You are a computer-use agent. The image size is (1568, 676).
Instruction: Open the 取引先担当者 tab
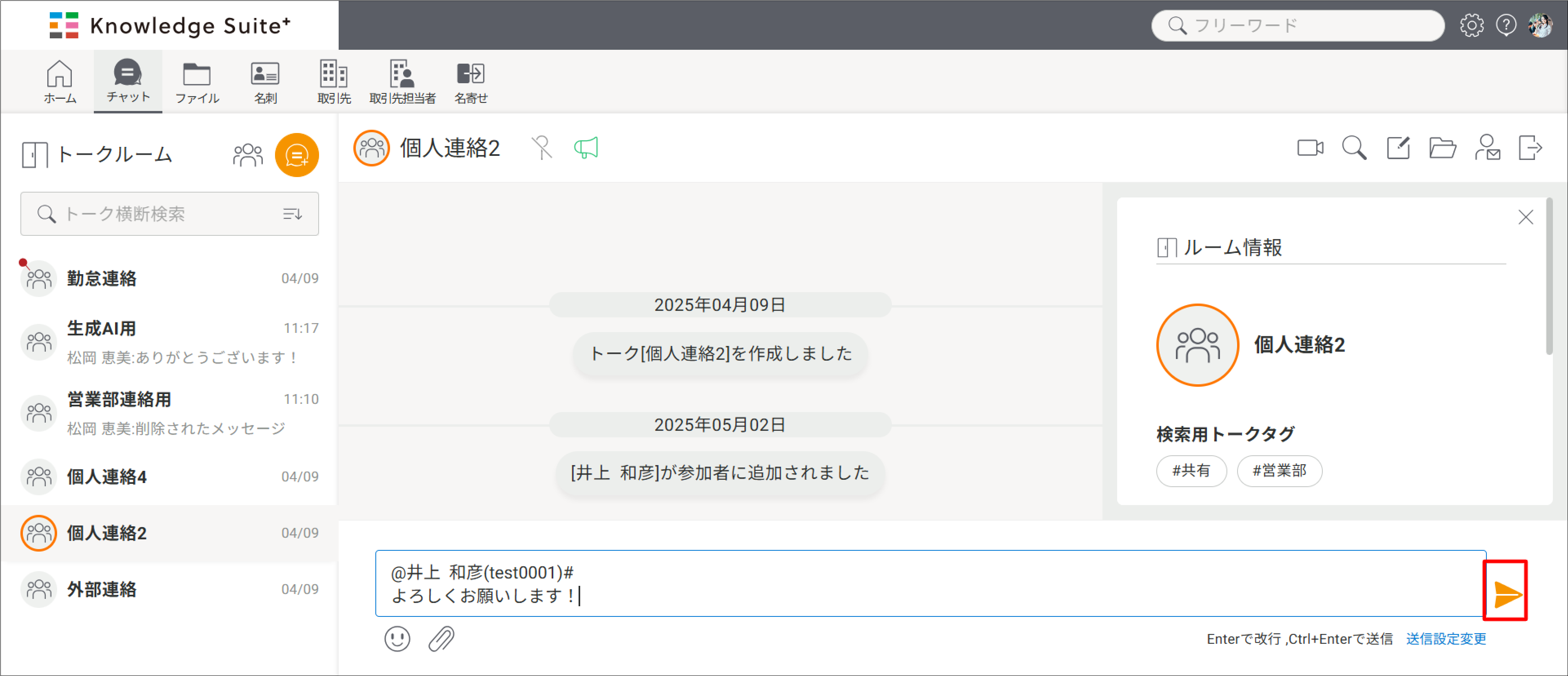tap(402, 82)
